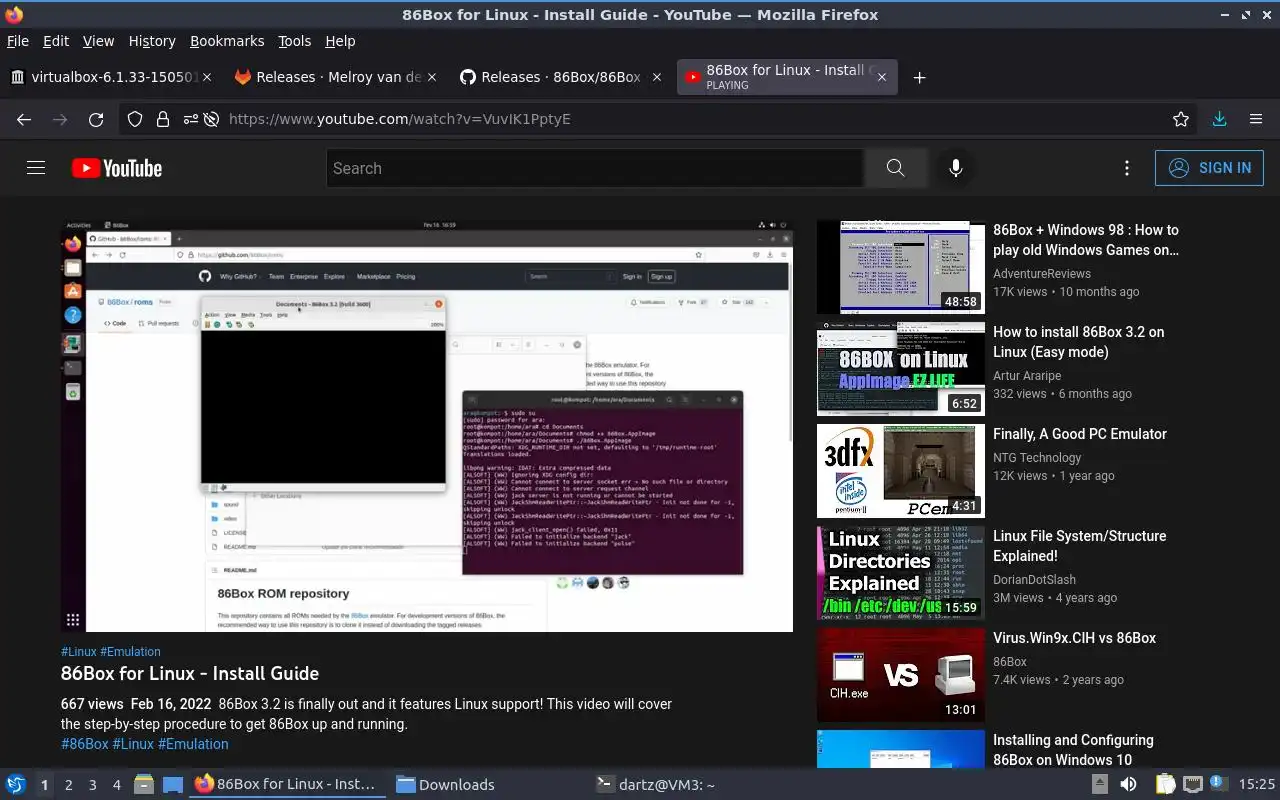The width and height of the screenshot is (1280, 800).
Task: Open the Firefox application hamburger menu
Action: pos(1256,119)
